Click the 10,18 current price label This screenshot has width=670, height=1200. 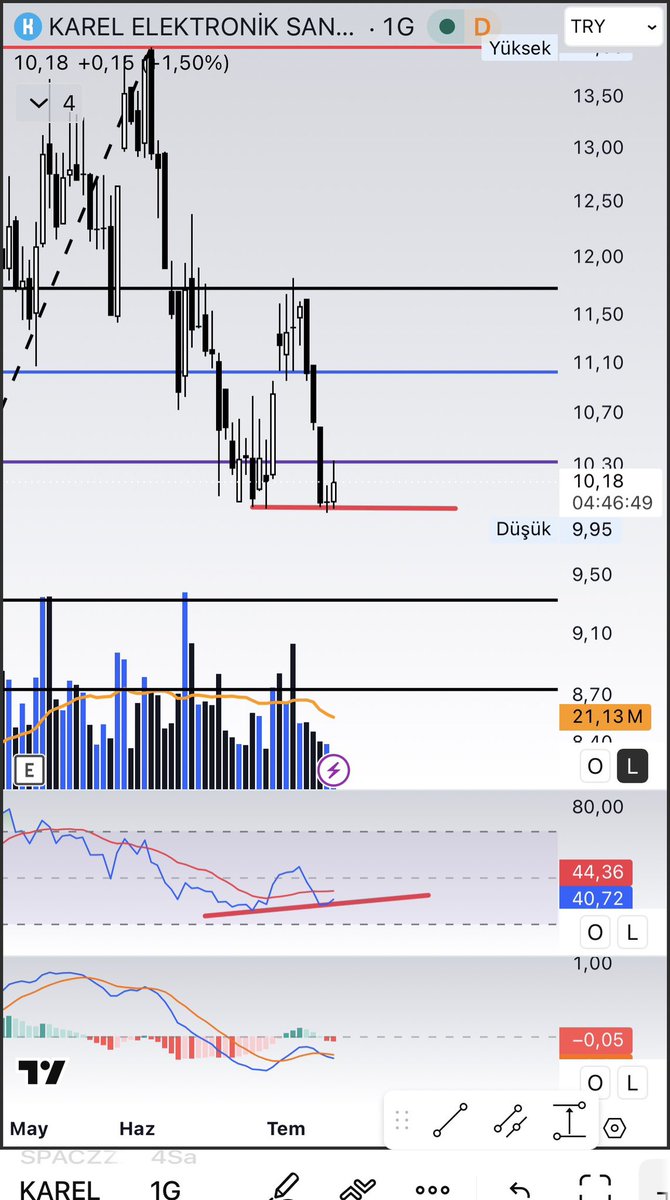(x=599, y=482)
